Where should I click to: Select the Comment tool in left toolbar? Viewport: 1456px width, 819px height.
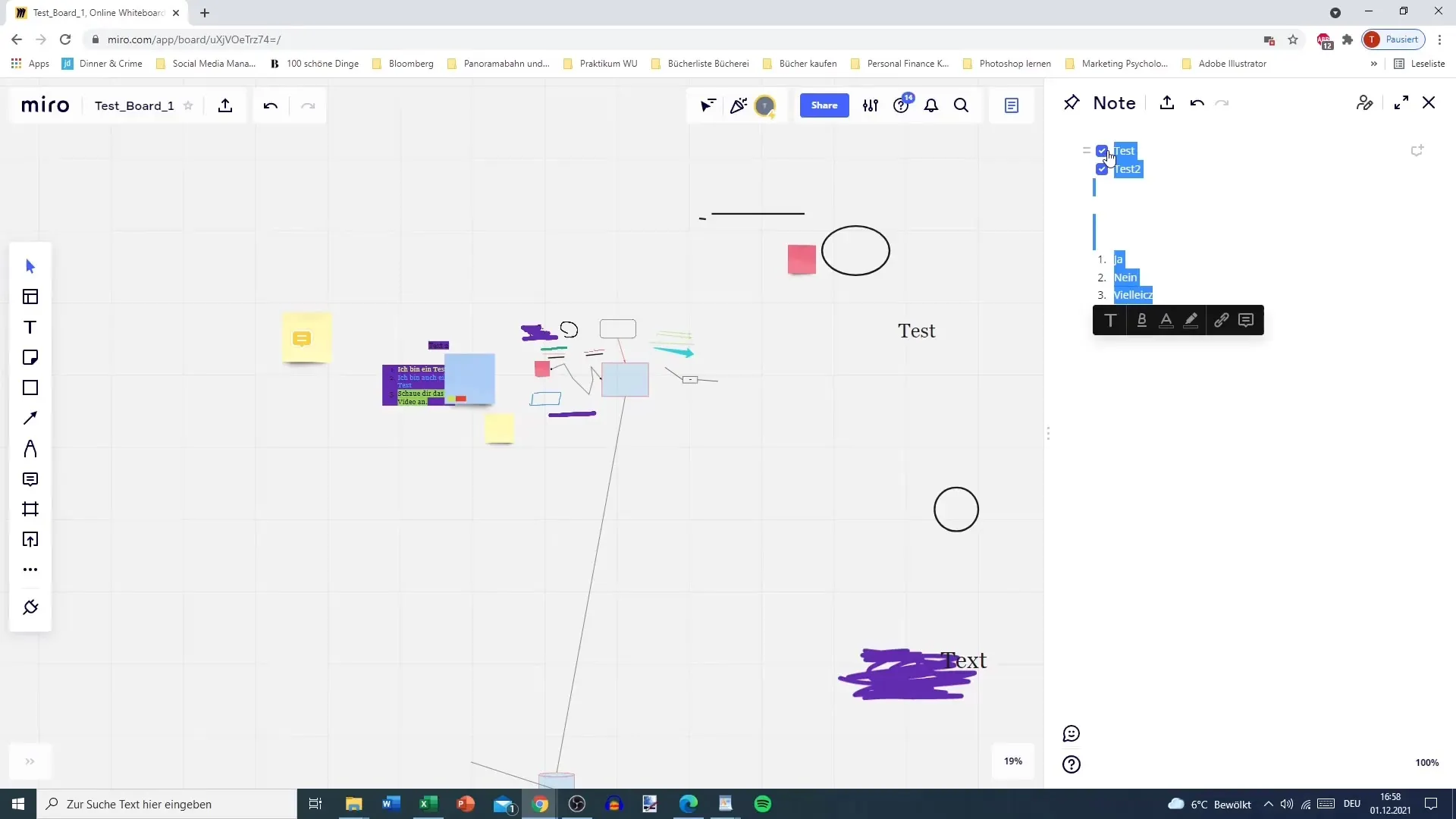coord(30,479)
